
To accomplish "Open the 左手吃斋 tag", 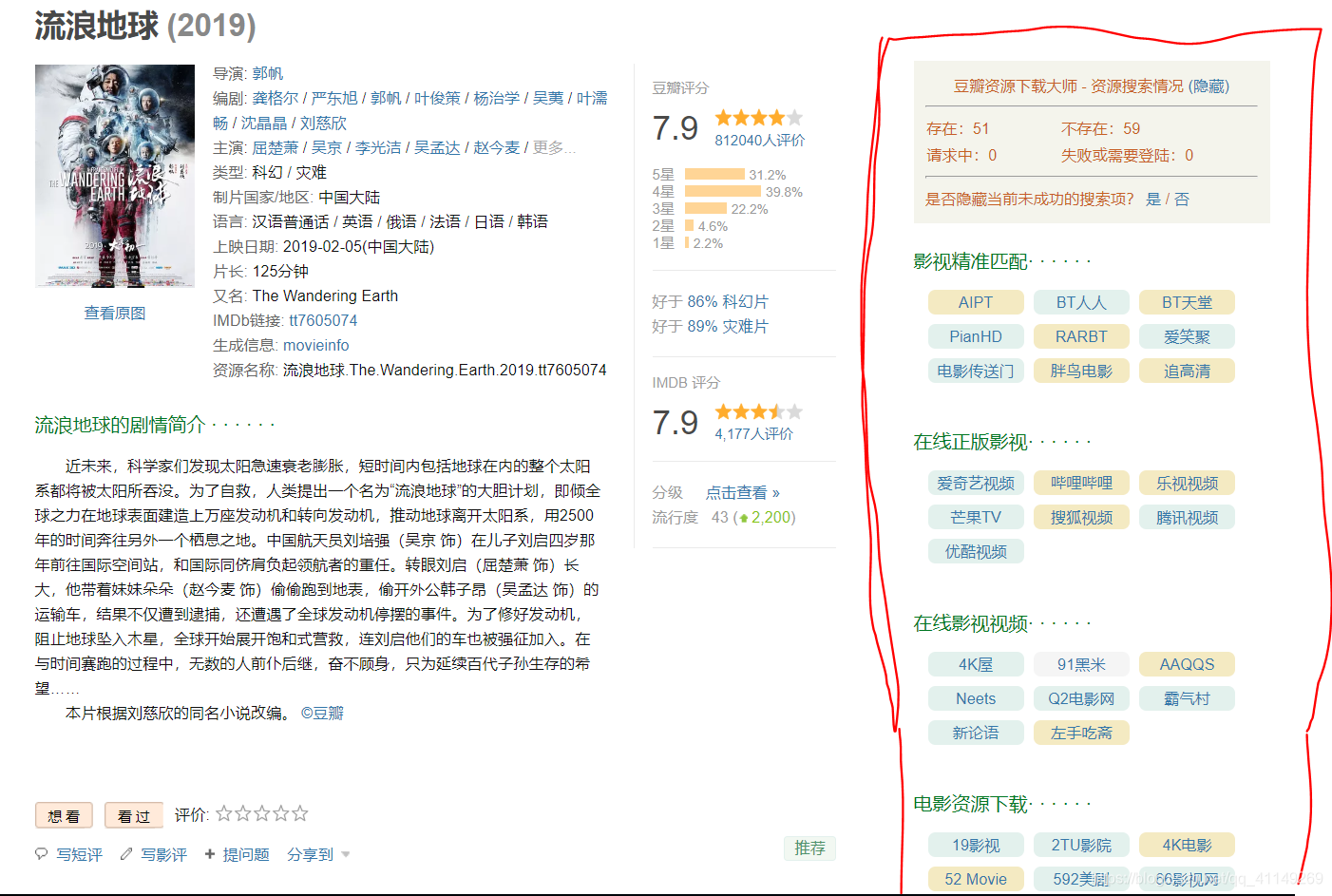I will 1081,733.
